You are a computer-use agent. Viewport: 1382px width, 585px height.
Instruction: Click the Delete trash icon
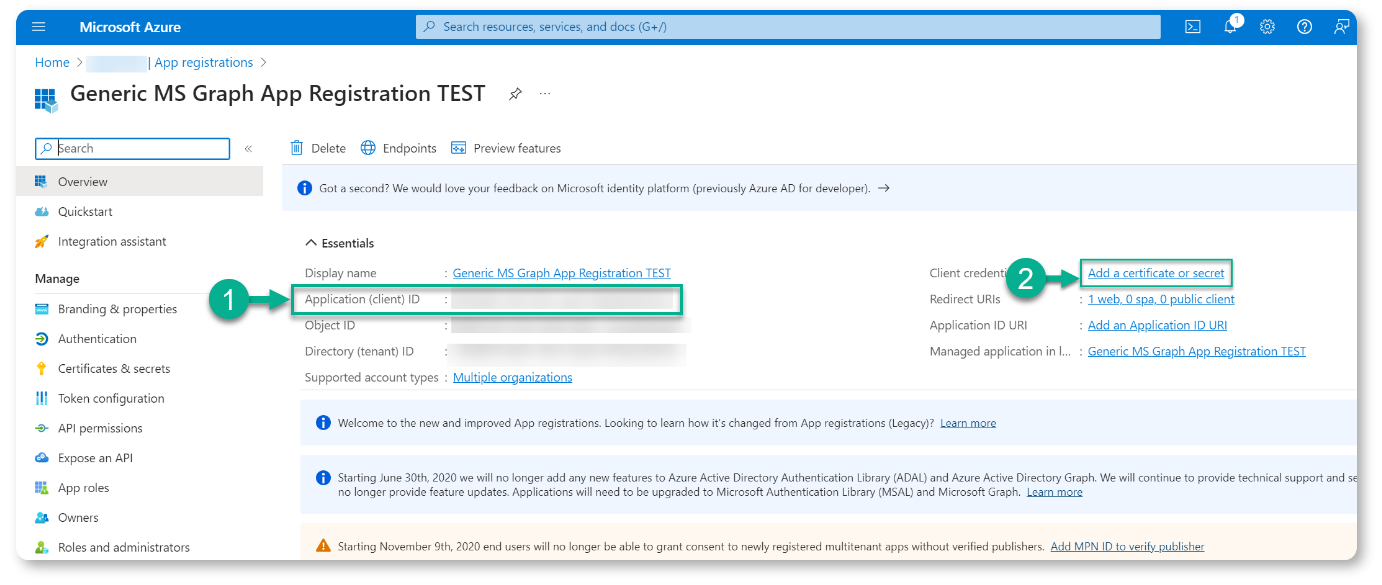click(297, 148)
